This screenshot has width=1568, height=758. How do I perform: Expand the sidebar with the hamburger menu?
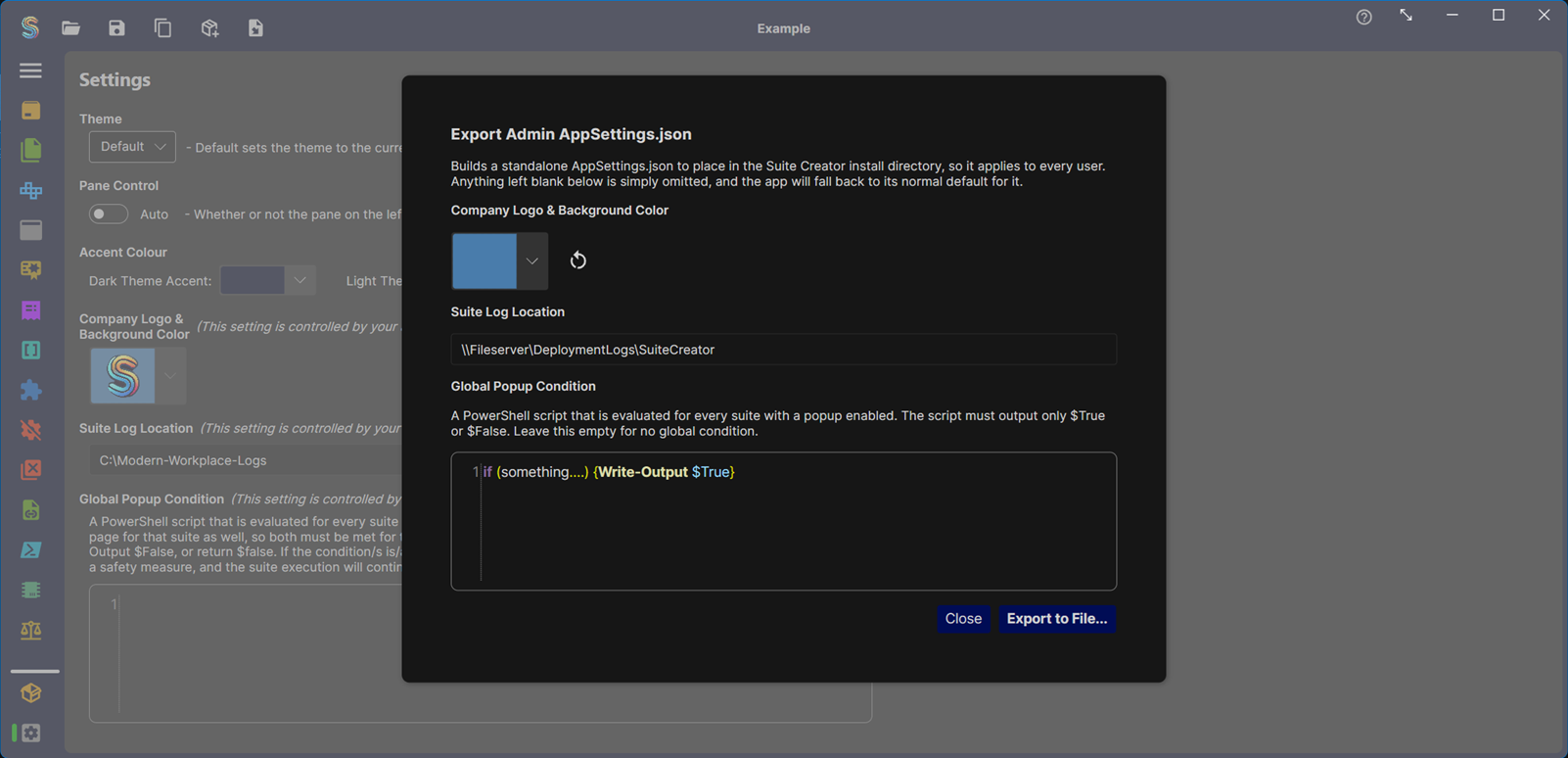click(x=30, y=71)
